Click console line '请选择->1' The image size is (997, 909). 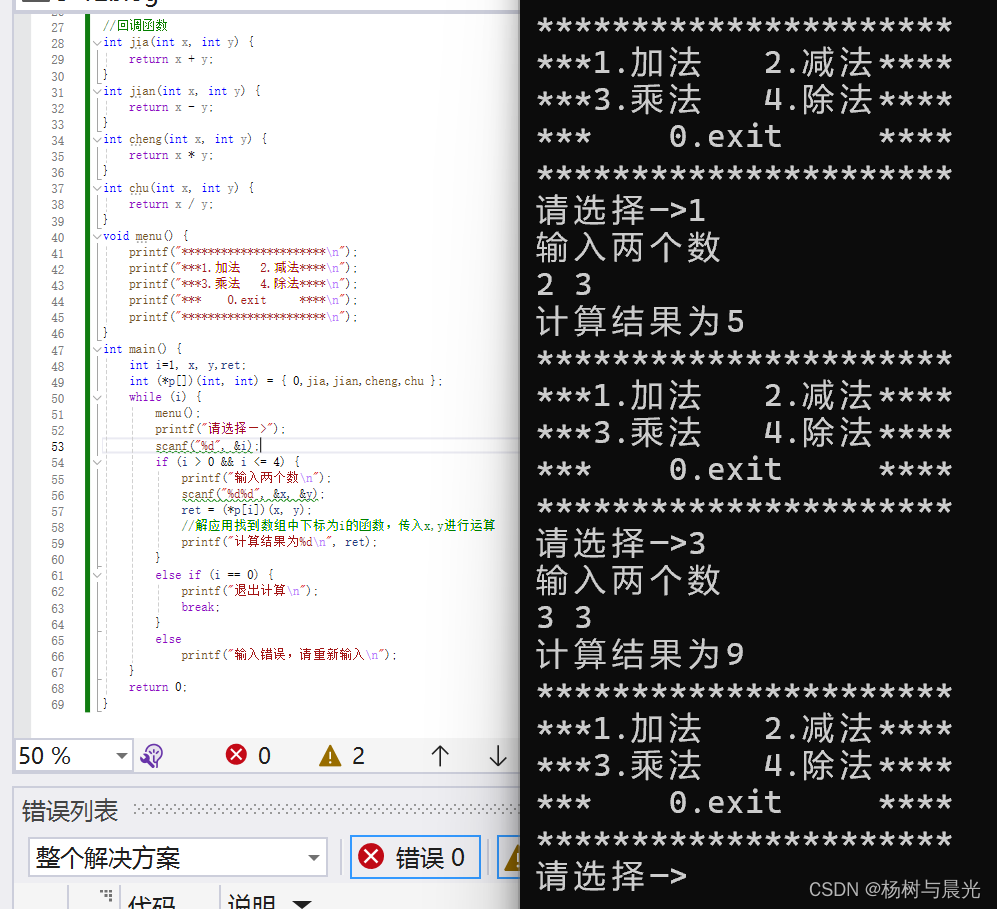coord(621,210)
